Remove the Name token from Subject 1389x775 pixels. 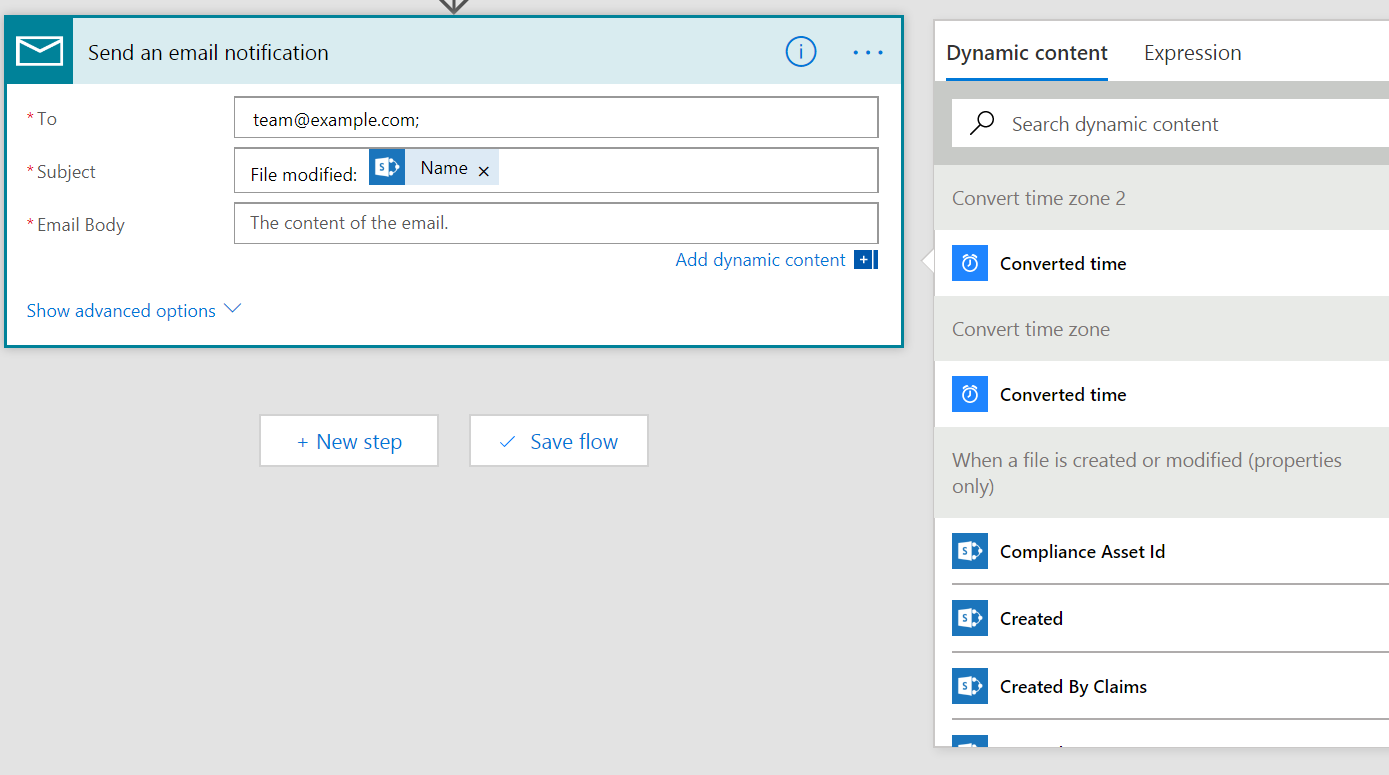tap(484, 171)
